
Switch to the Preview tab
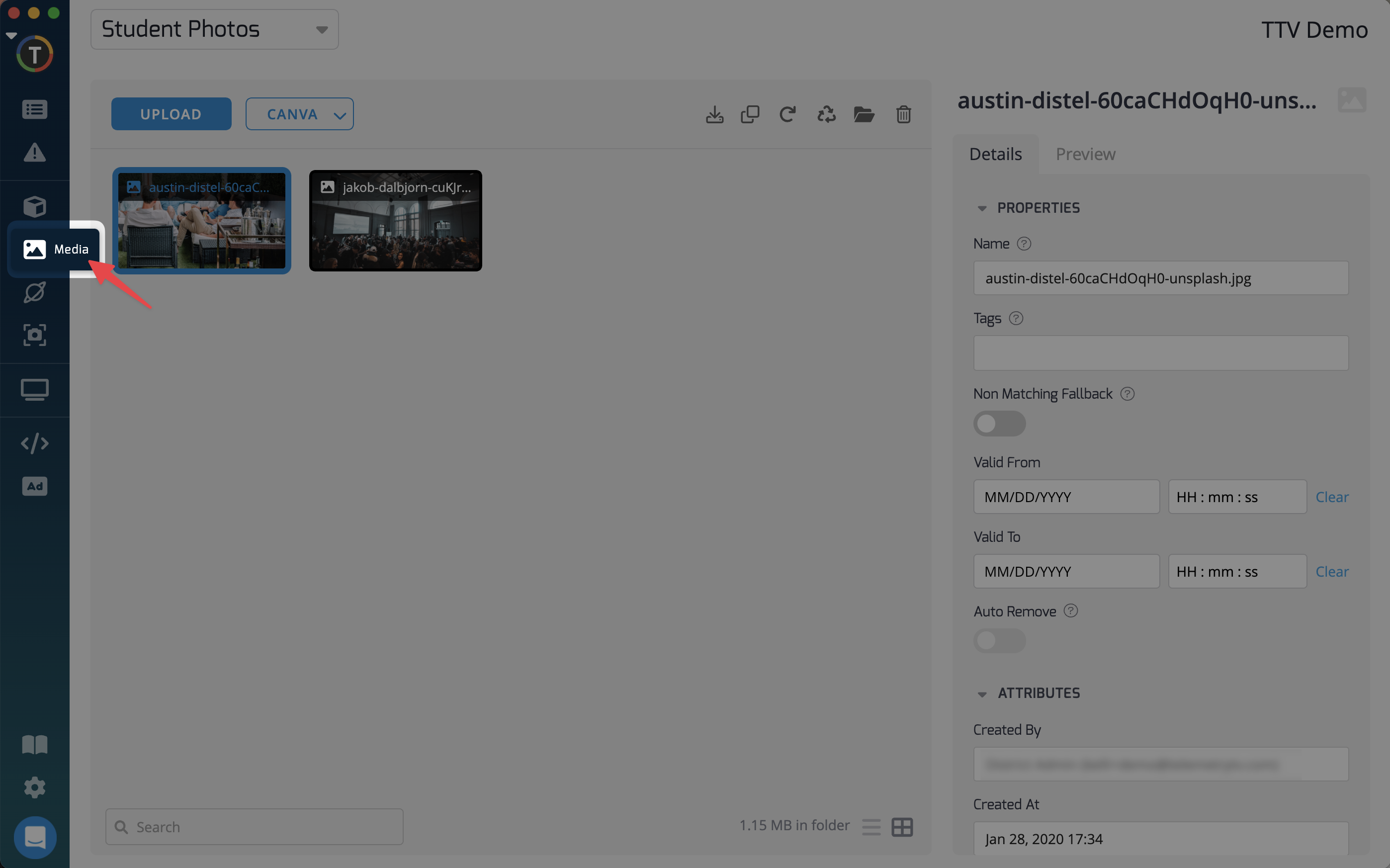(x=1085, y=154)
